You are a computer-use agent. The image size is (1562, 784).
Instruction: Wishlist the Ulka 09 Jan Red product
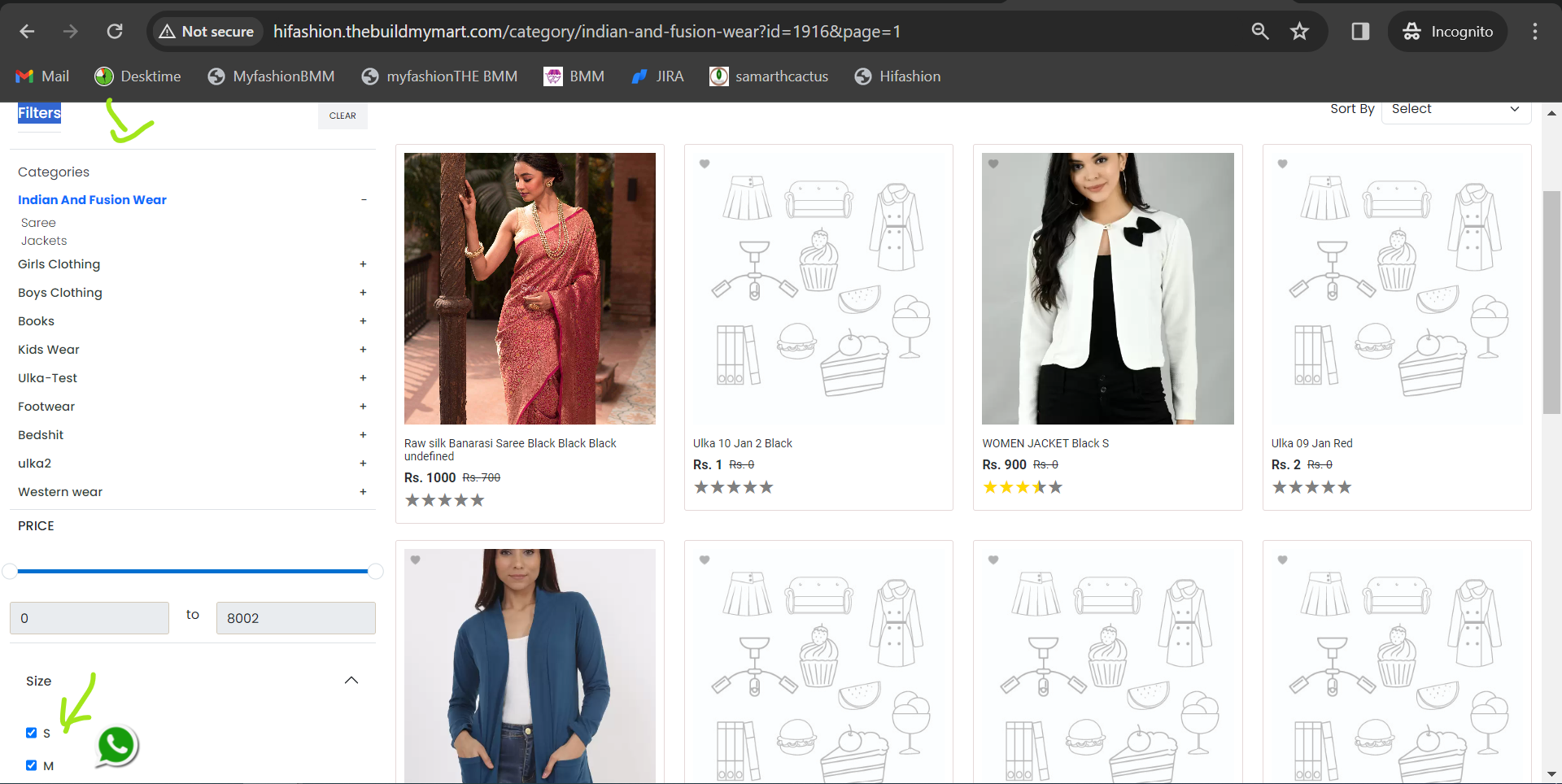(1282, 163)
